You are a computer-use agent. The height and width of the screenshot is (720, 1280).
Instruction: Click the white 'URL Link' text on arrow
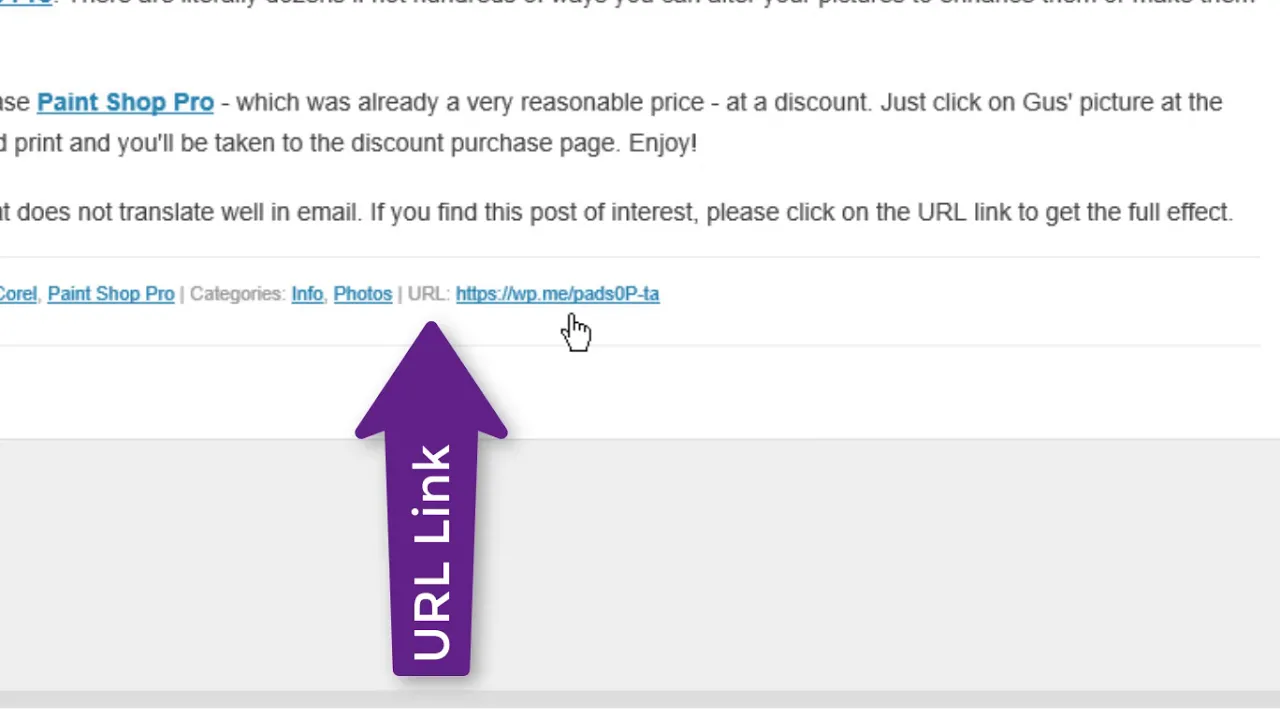432,553
